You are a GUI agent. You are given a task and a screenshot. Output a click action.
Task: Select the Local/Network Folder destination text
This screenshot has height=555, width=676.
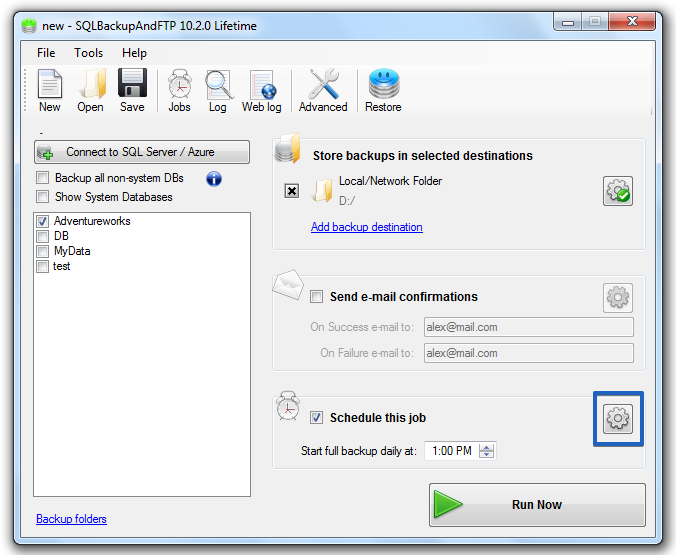pos(391,181)
